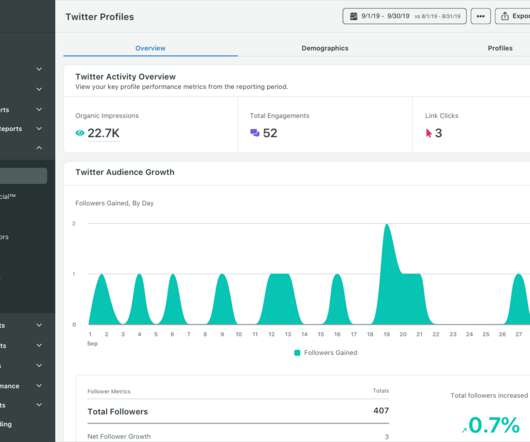Expand the sidebar section ending in 'mance'
The height and width of the screenshot is (442, 530).
pyautogui.click(x=39, y=385)
